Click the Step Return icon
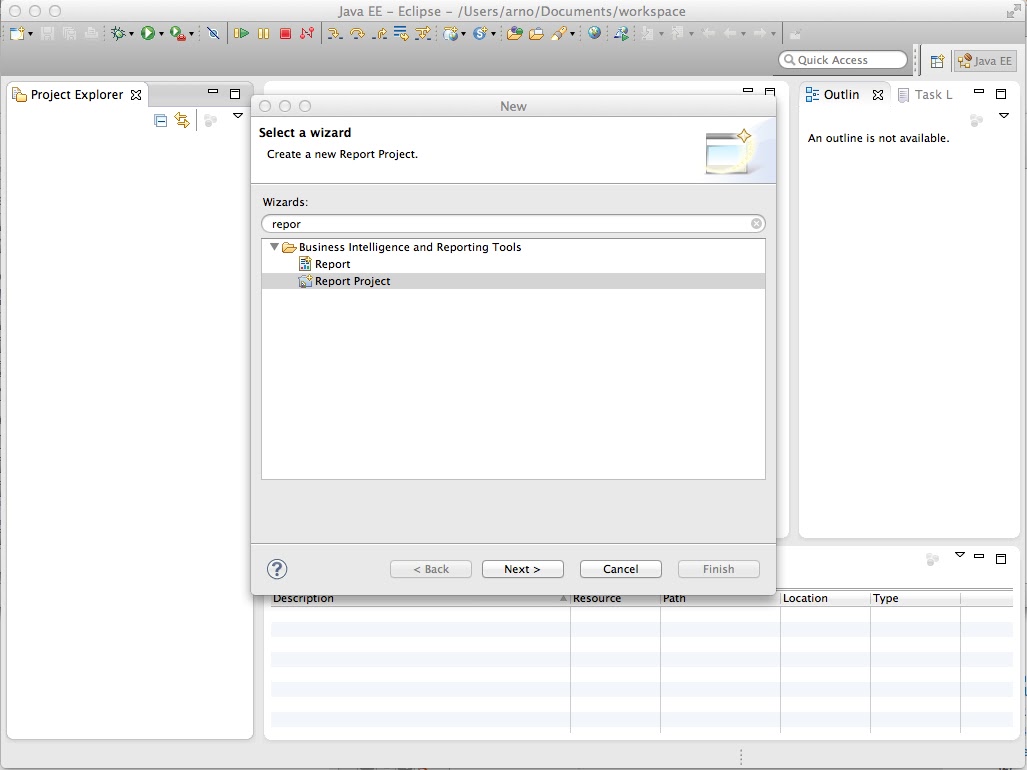1027x770 pixels. pos(379,33)
